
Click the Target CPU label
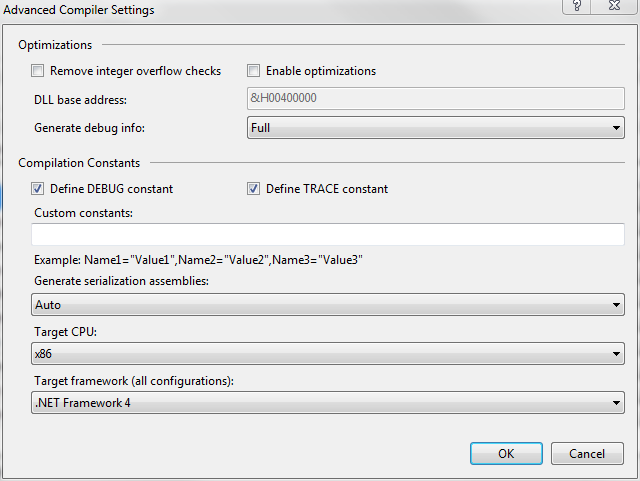[x=66, y=331]
